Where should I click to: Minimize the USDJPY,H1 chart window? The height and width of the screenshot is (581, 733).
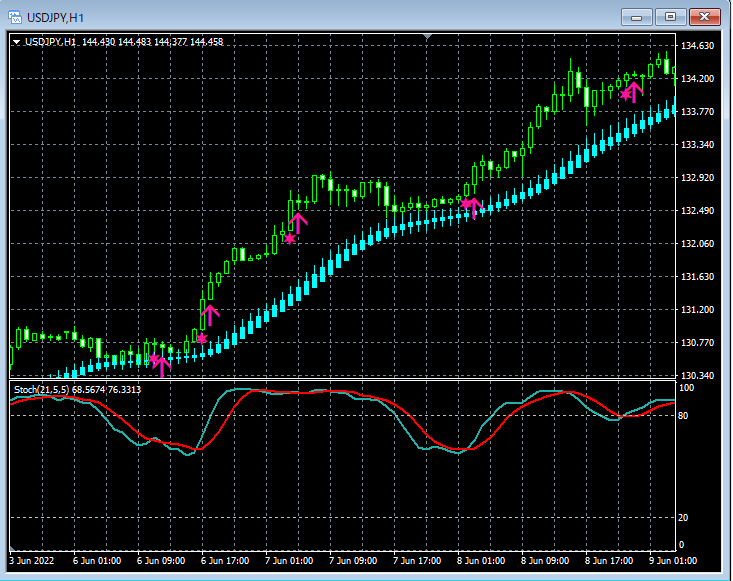[x=636, y=16]
